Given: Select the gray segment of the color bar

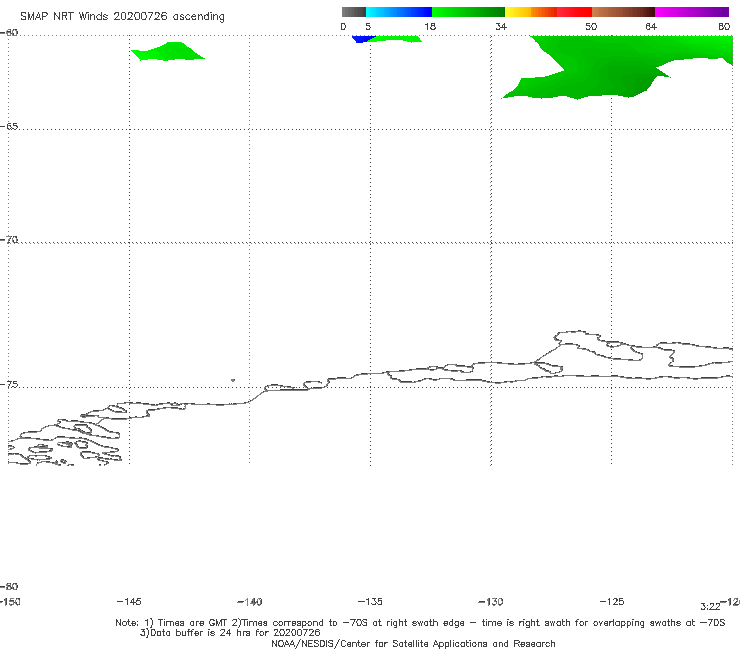Looking at the screenshot, I should (353, 12).
